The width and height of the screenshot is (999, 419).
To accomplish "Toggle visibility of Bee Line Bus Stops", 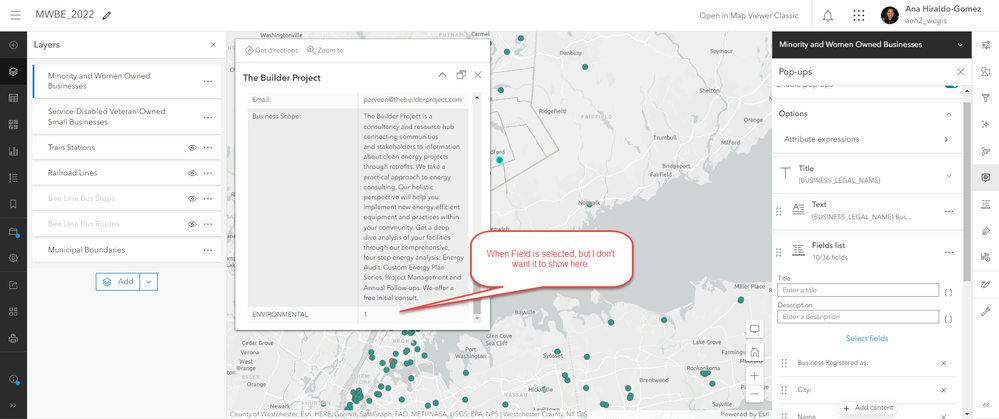I will tap(192, 199).
